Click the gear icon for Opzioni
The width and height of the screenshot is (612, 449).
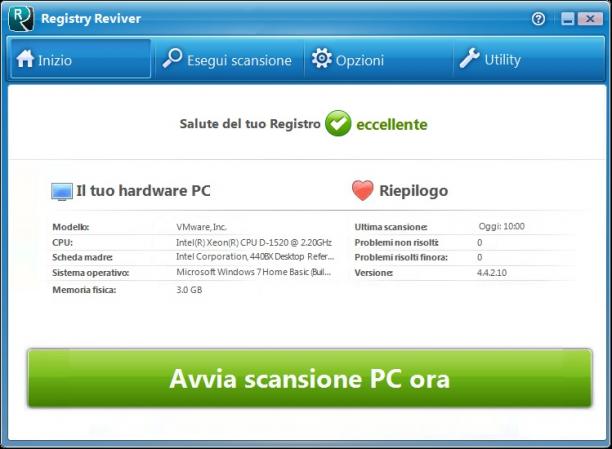pos(322,58)
